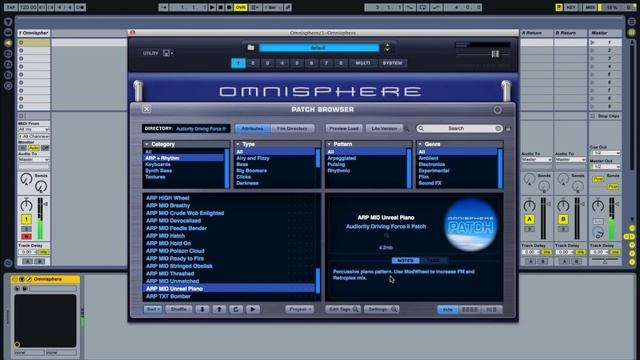Viewport: 640px width, 360px height.
Task: Select the NOTES tab in patch info
Action: click(405, 260)
